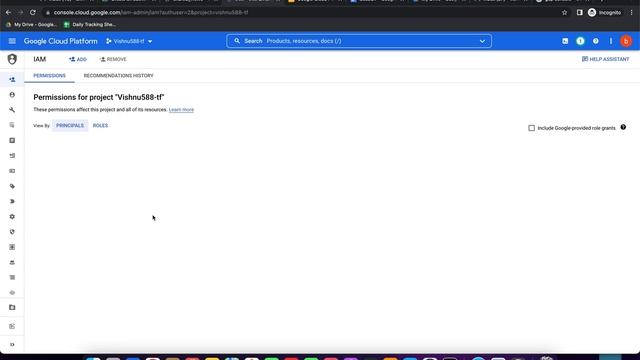The height and width of the screenshot is (360, 640).
Task: Go back with browser back arrow
Action: pos(9,13)
